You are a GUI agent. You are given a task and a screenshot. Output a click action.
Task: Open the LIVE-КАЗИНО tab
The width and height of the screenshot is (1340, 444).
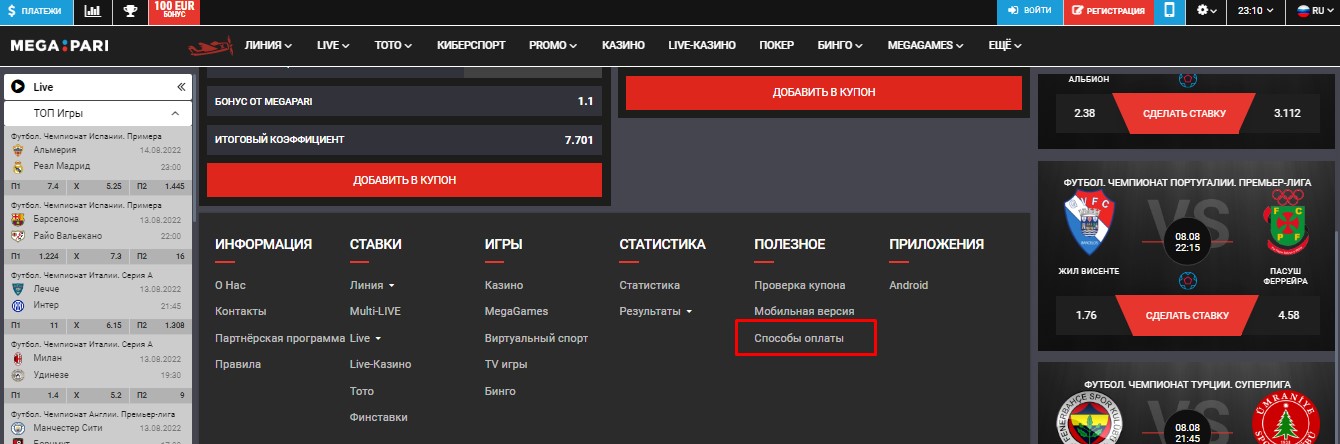pos(702,46)
